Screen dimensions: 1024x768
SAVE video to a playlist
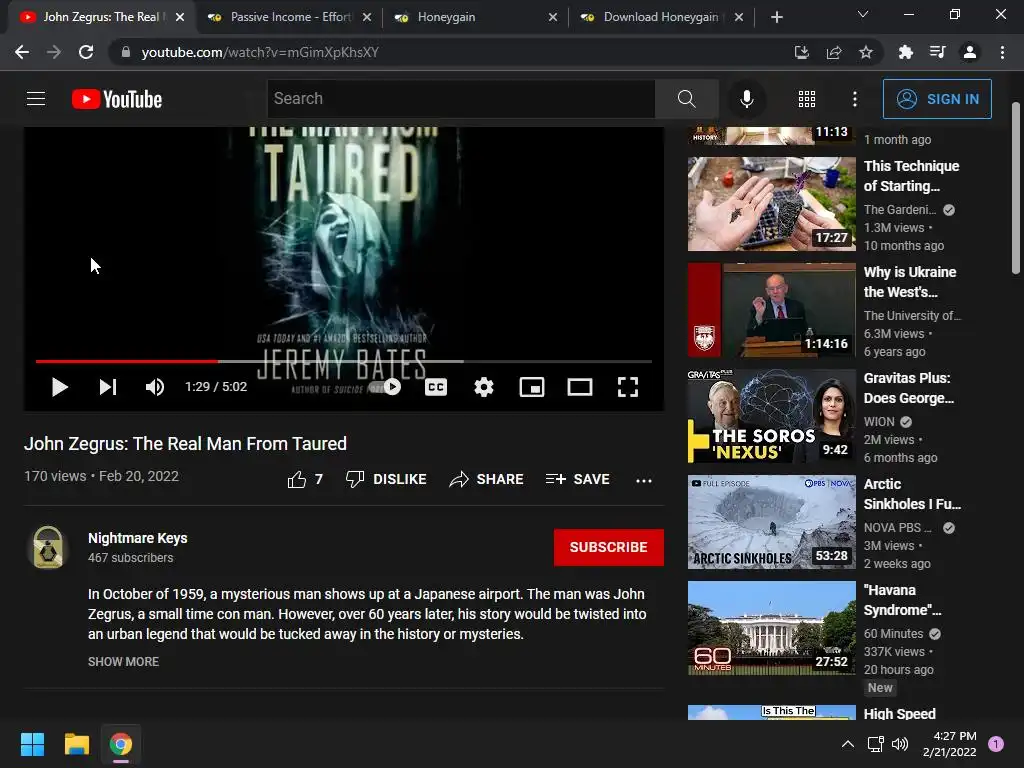coord(578,479)
